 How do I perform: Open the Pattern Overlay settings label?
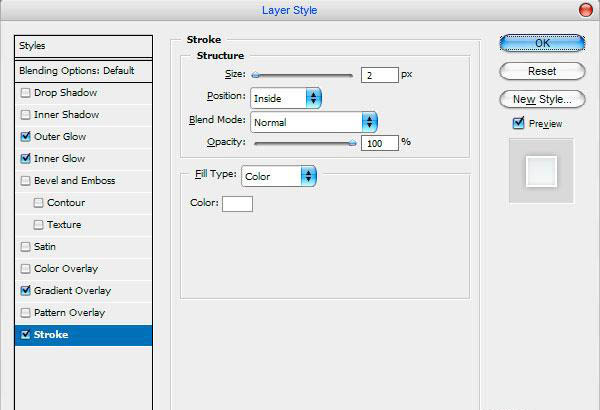69,313
